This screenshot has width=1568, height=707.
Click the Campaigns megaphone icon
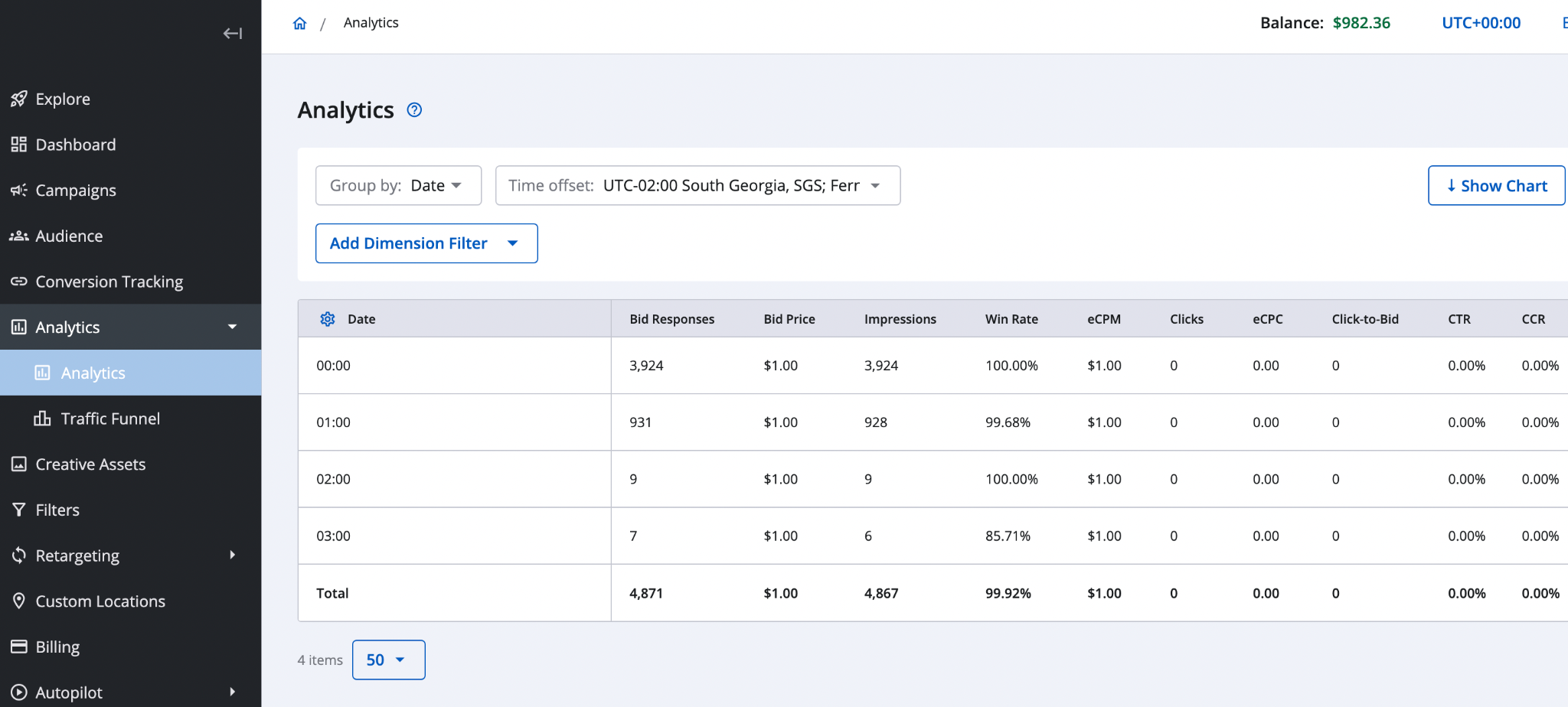click(x=19, y=190)
